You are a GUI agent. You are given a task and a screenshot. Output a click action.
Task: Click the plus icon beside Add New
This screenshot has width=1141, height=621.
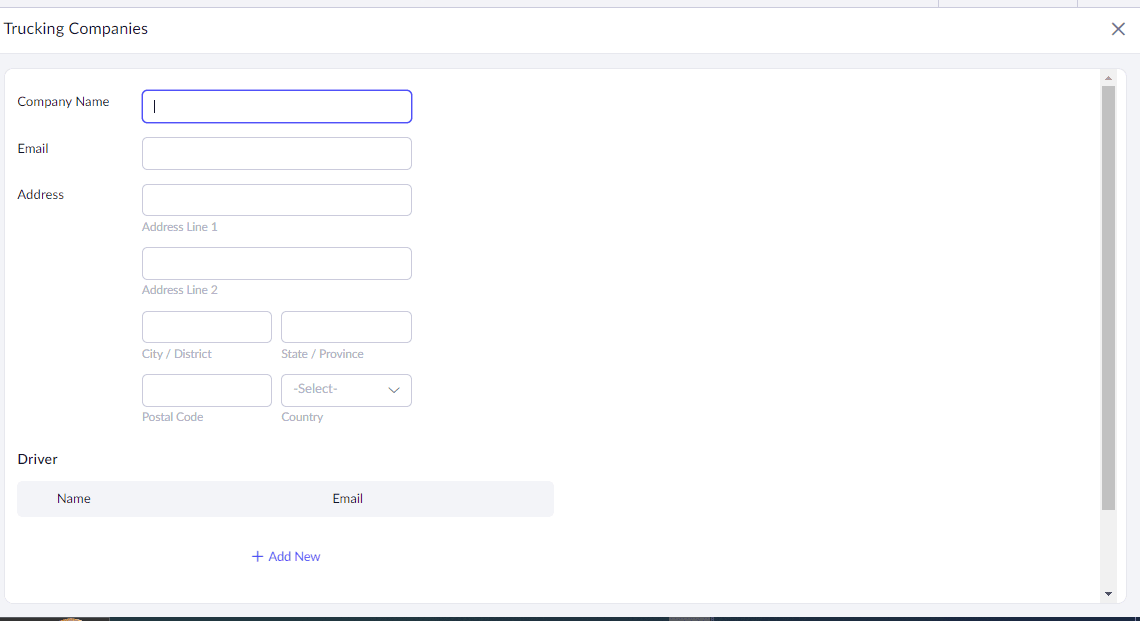click(x=257, y=556)
